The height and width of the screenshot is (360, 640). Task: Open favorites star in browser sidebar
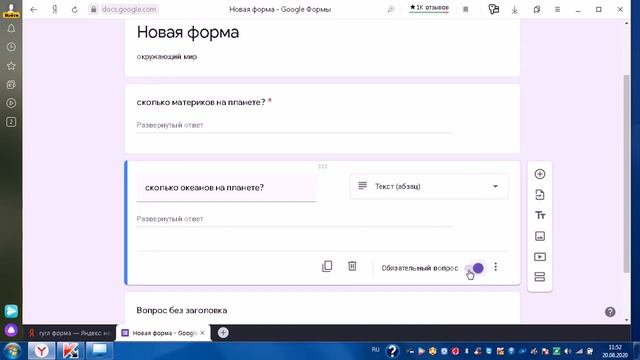point(11,66)
